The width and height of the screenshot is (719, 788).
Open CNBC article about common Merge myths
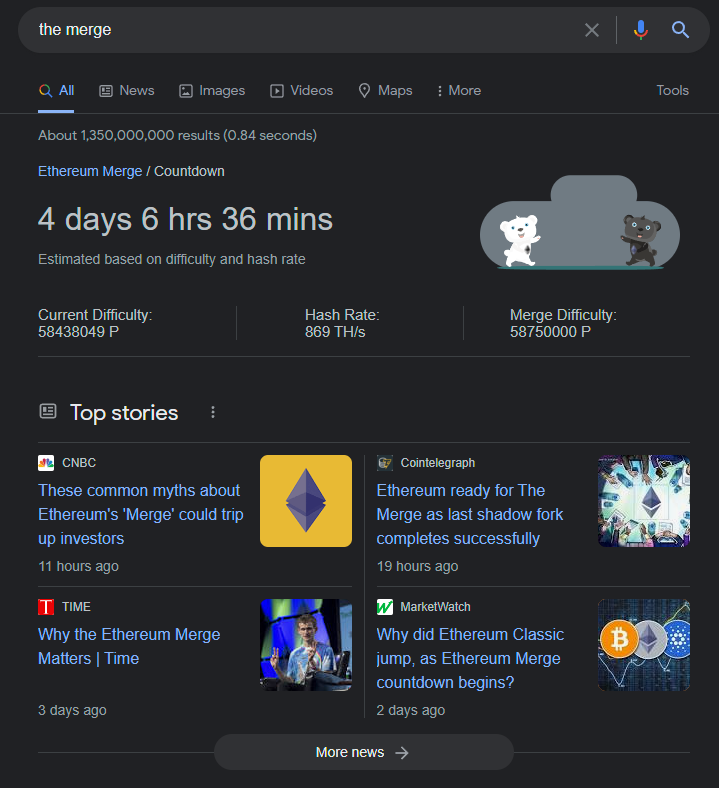(x=141, y=515)
